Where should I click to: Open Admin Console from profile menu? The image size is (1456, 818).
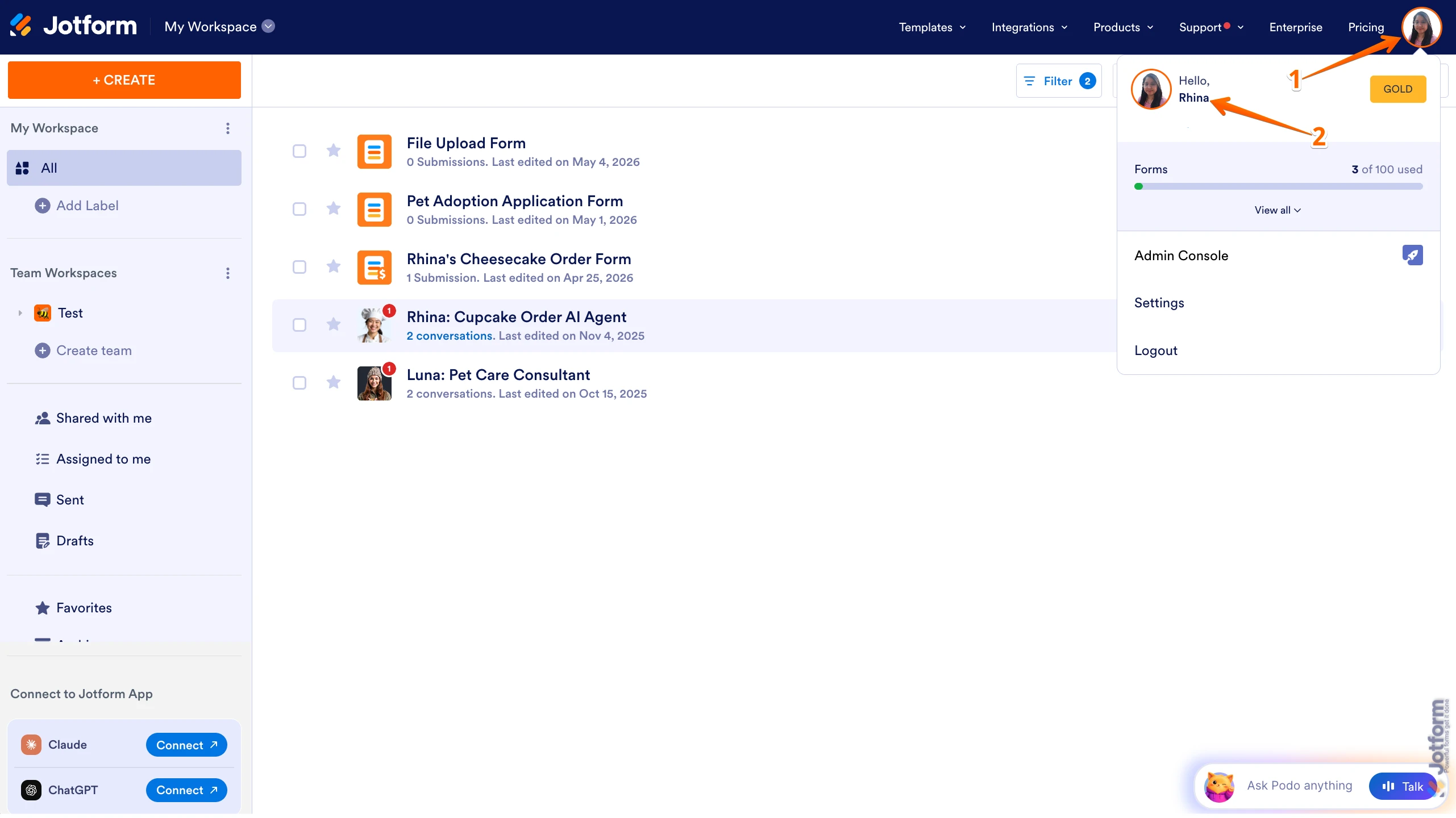point(1278,256)
